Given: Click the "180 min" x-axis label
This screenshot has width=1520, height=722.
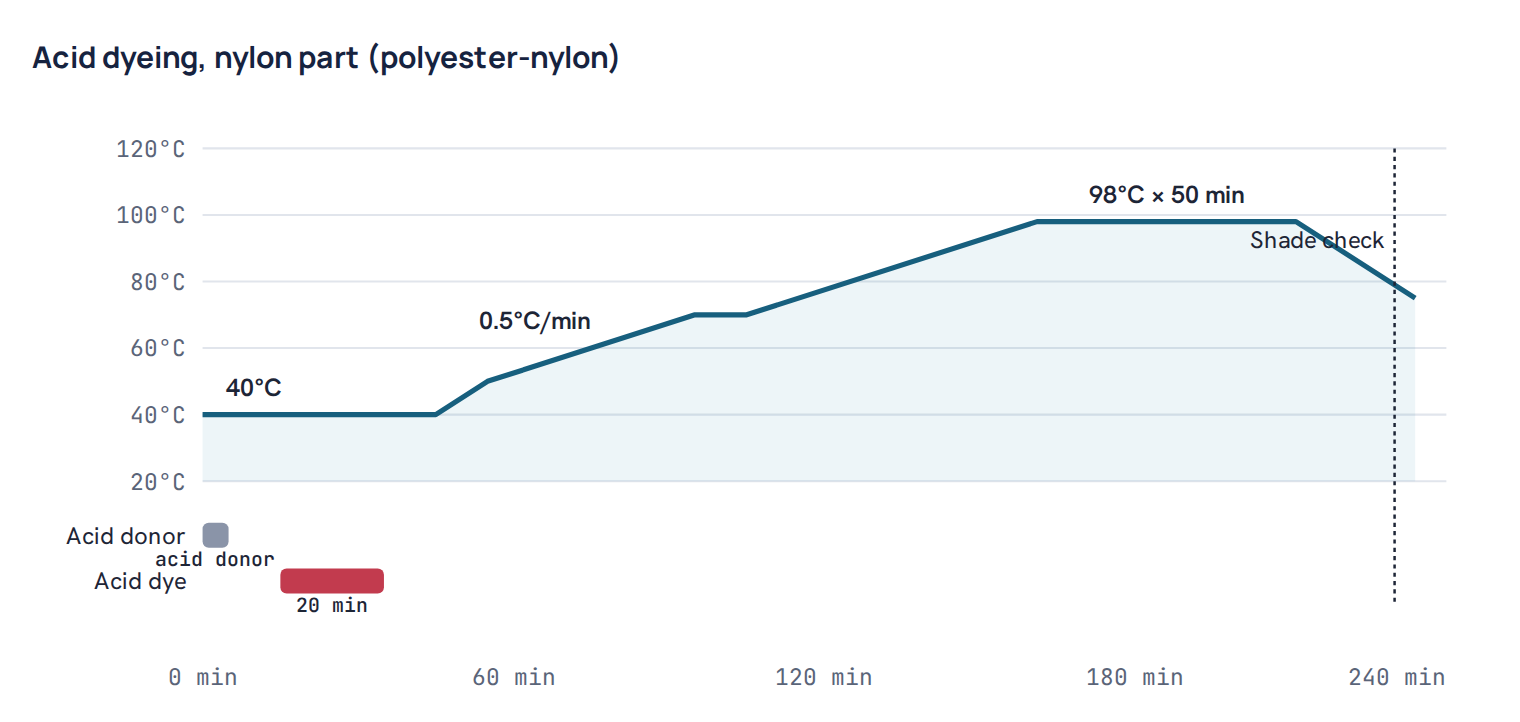Looking at the screenshot, I should click(1135, 677).
